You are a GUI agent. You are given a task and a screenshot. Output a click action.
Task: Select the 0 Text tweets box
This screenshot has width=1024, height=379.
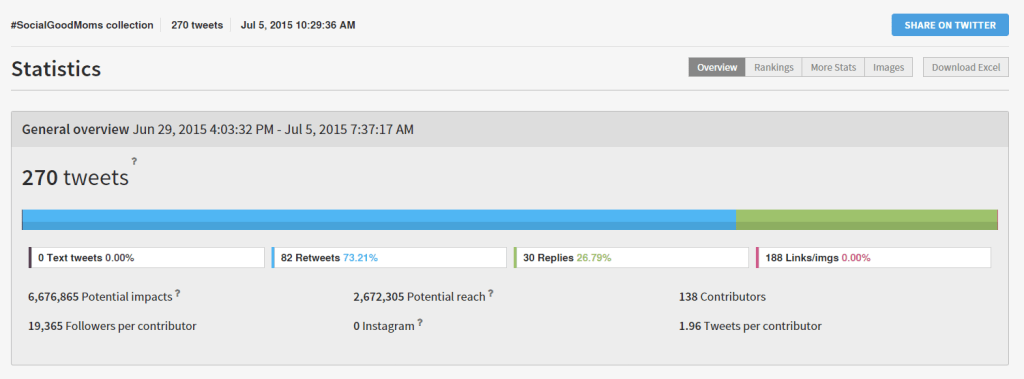(x=146, y=257)
